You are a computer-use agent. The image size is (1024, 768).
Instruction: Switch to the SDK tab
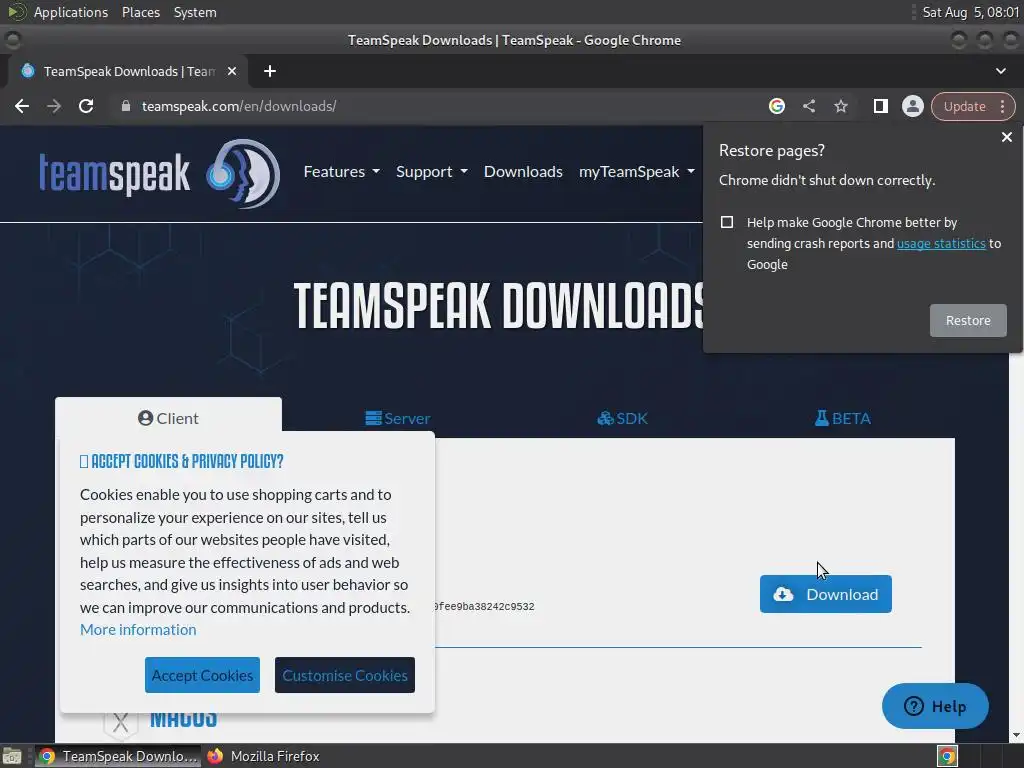click(622, 418)
